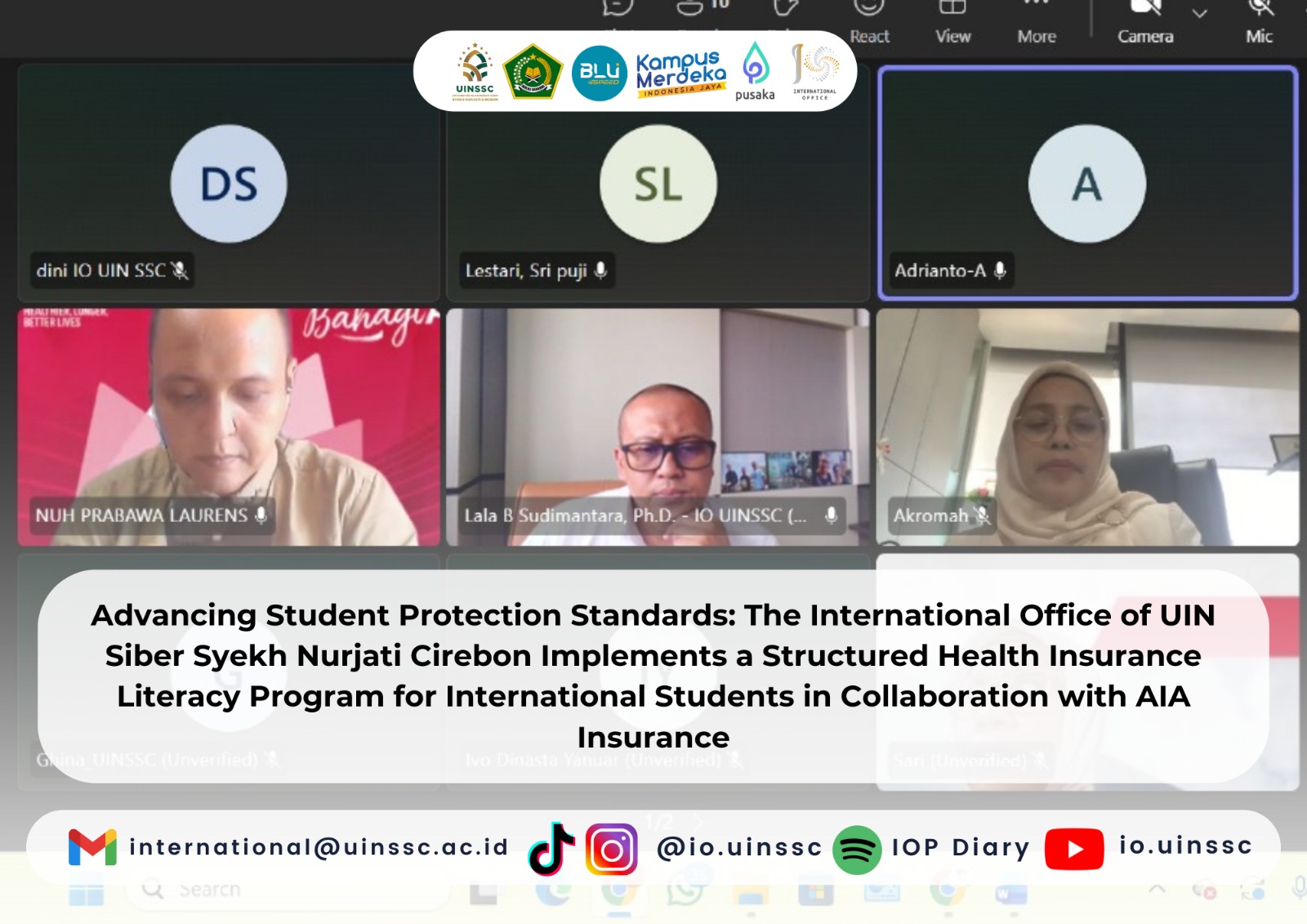Image resolution: width=1307 pixels, height=924 pixels.
Task: Click the Spotify logo icon
Action: point(857,850)
